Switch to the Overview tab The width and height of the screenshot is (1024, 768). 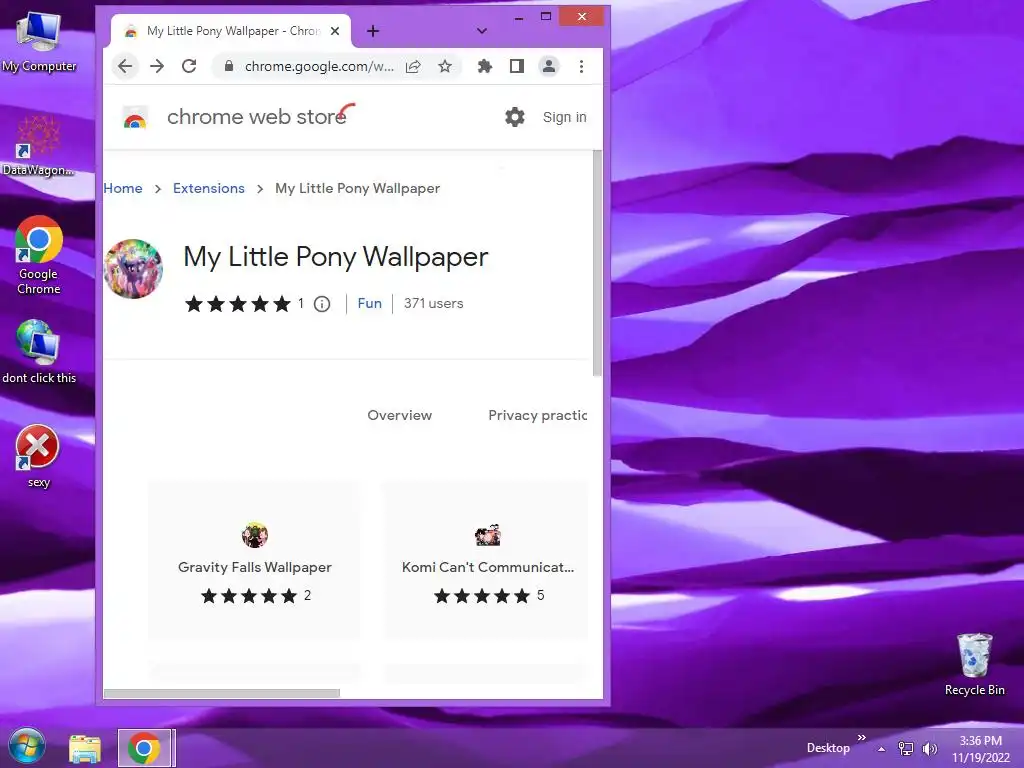tap(400, 415)
